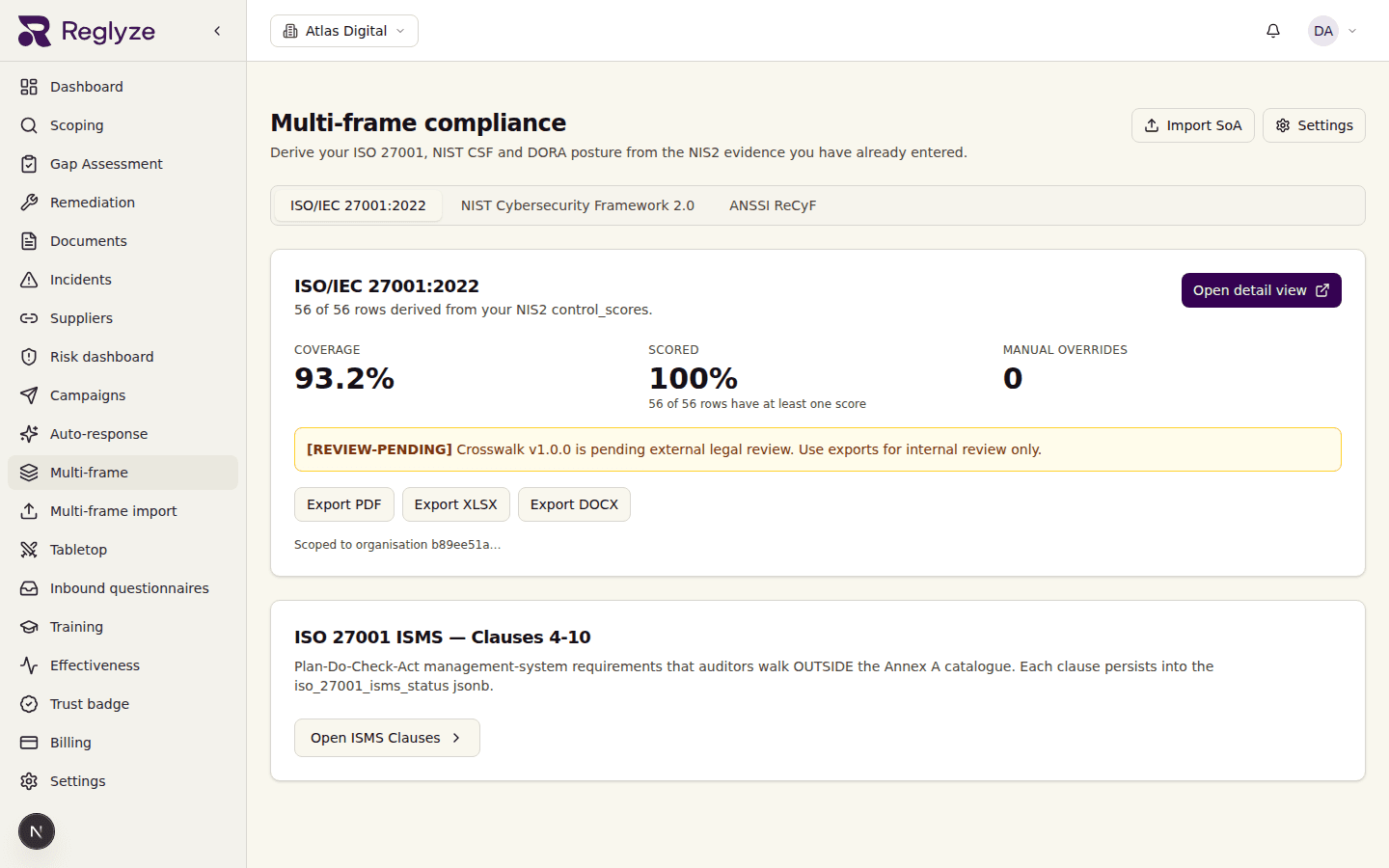Viewport: 1389px width, 868px height.
Task: Switch to the NIST Cybersecurity Framework 2.0 tab
Action: point(578,205)
